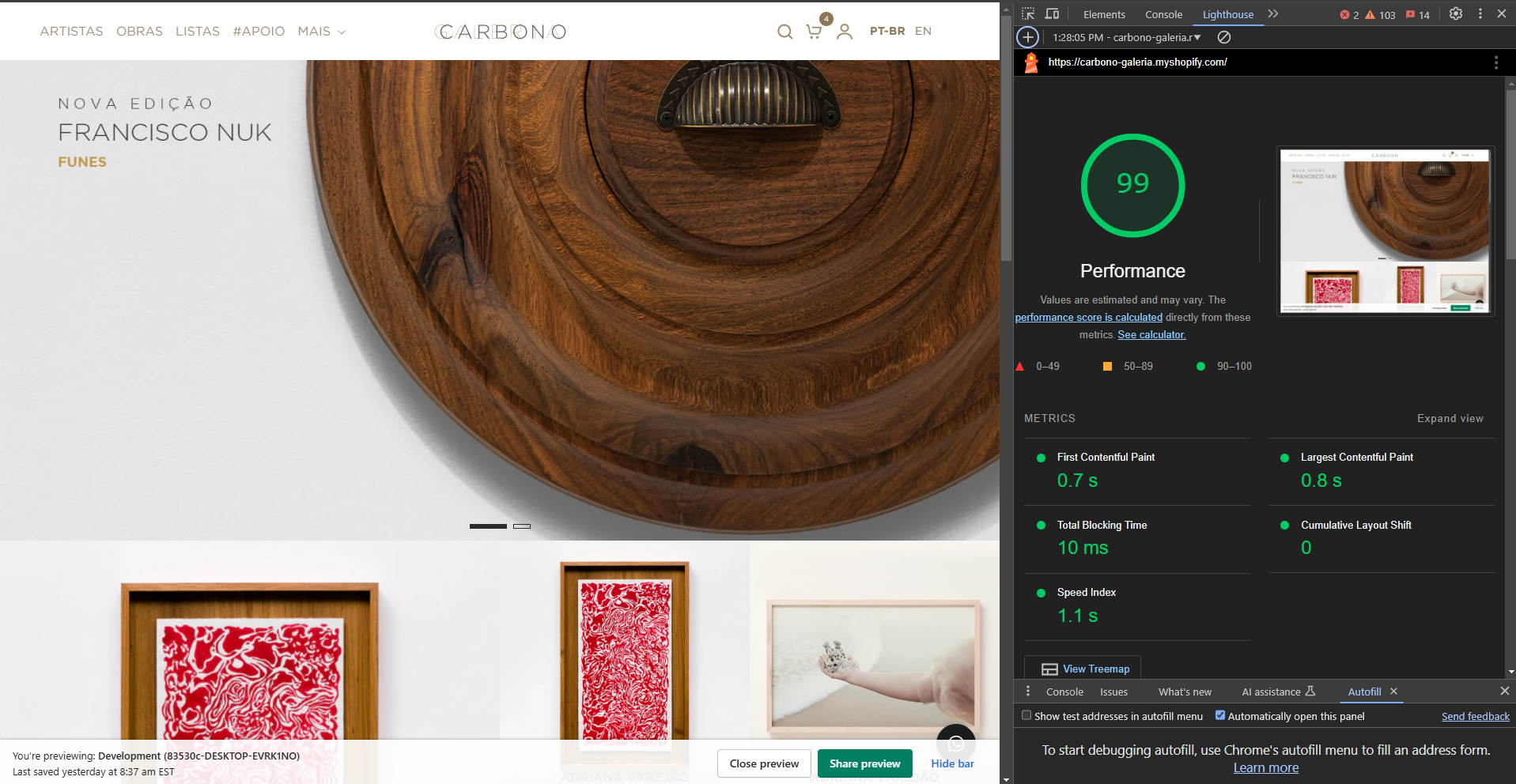Click the Lighthouse panel vertical scrollbar
This screenshot has height=784, width=1516.
pyautogui.click(x=1510, y=174)
